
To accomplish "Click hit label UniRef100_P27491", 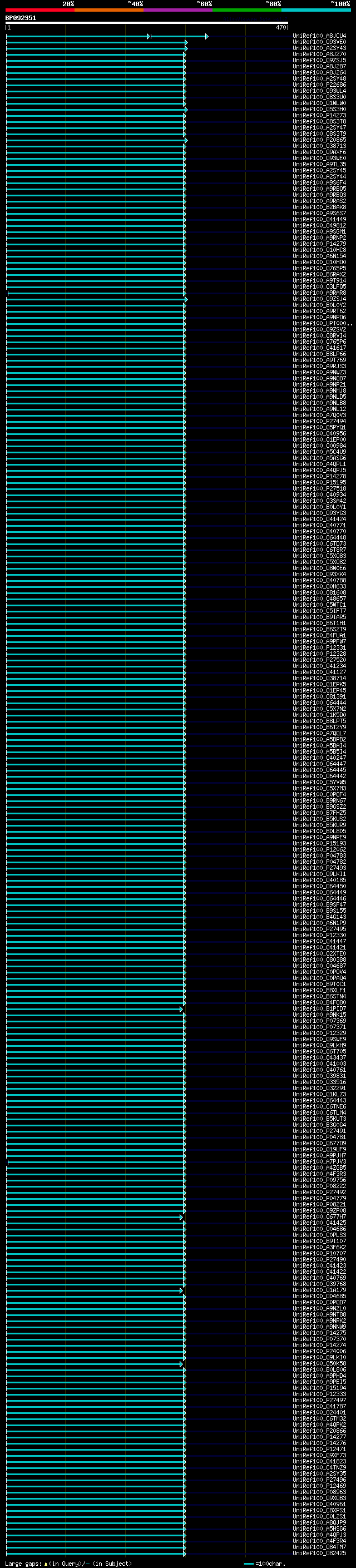I will (319, 1131).
